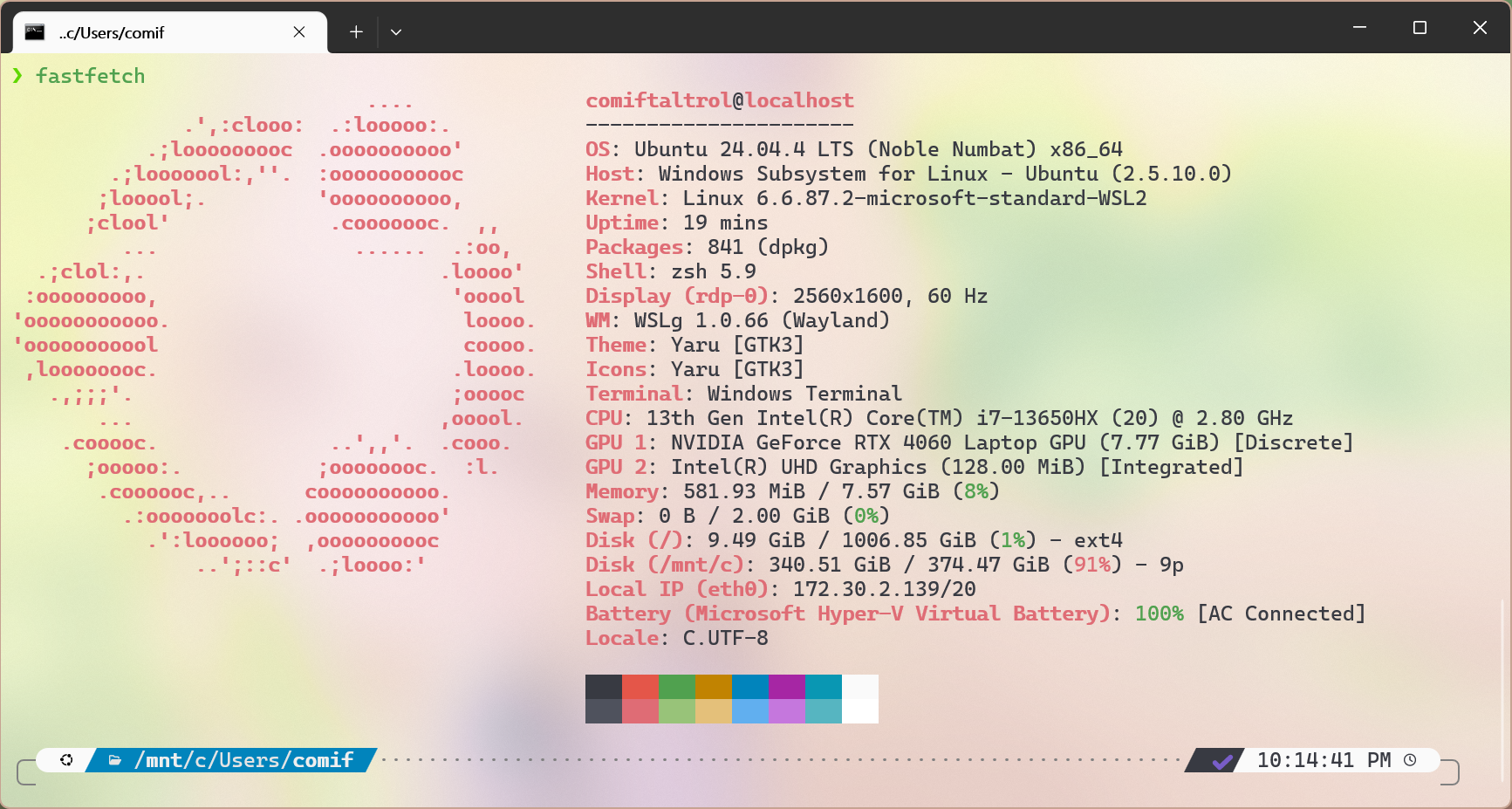Viewport: 1512px width, 809px height.
Task: Select the ..c/Users/comif tab
Action: pos(166,32)
